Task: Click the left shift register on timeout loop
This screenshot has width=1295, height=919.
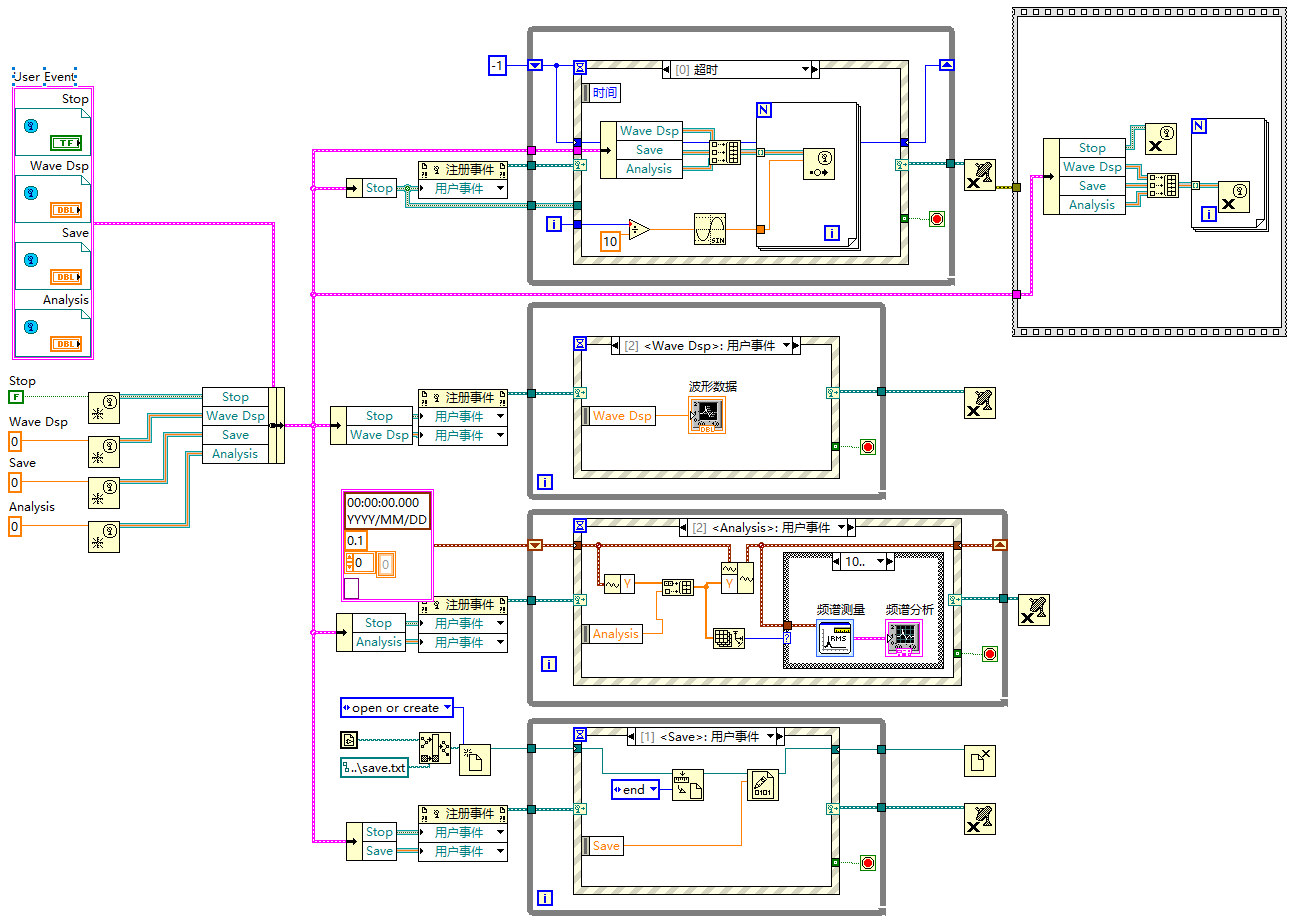Action: pos(535,66)
